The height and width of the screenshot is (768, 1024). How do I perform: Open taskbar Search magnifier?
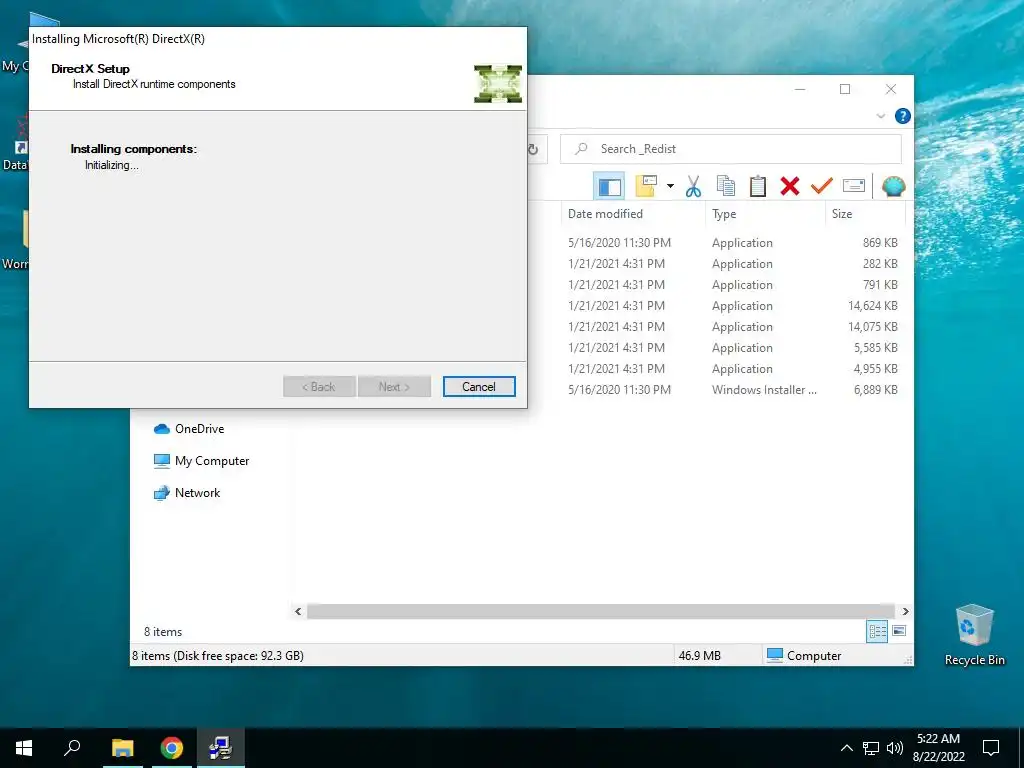(72, 748)
